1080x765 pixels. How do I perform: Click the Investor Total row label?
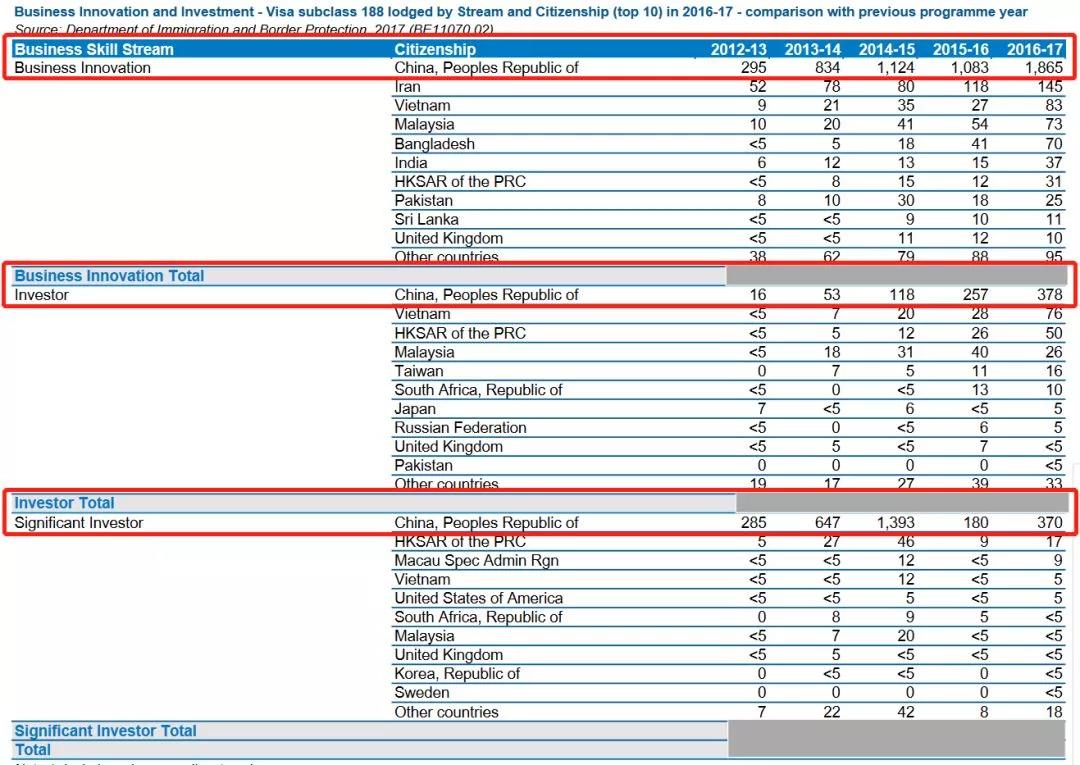[64, 503]
